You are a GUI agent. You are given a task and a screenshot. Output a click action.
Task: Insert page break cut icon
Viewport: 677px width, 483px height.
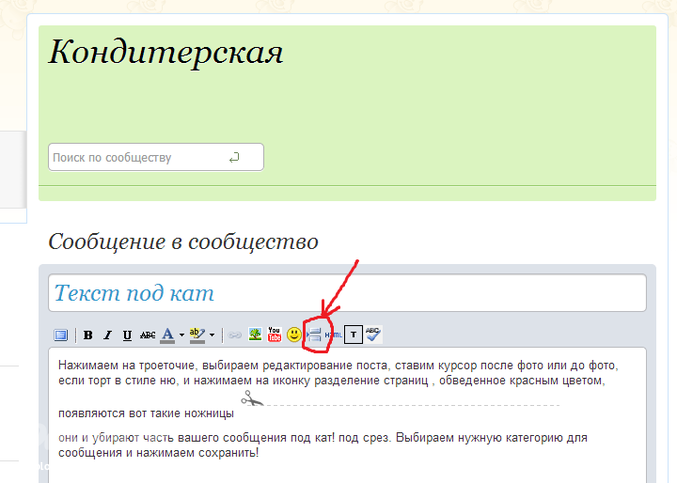coord(314,335)
